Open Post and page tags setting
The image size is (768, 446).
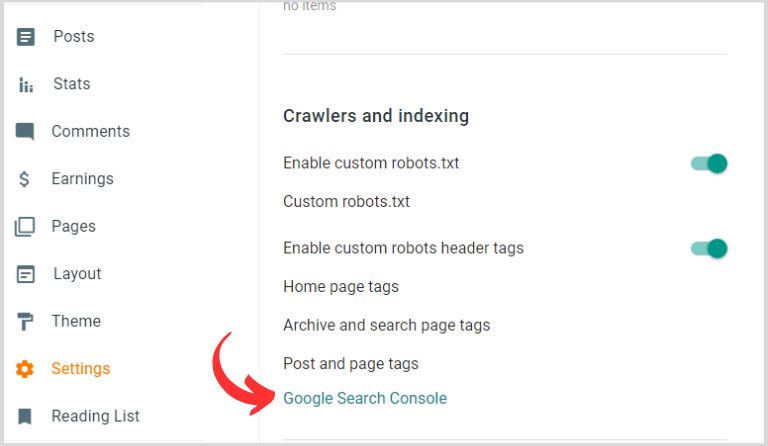(351, 364)
